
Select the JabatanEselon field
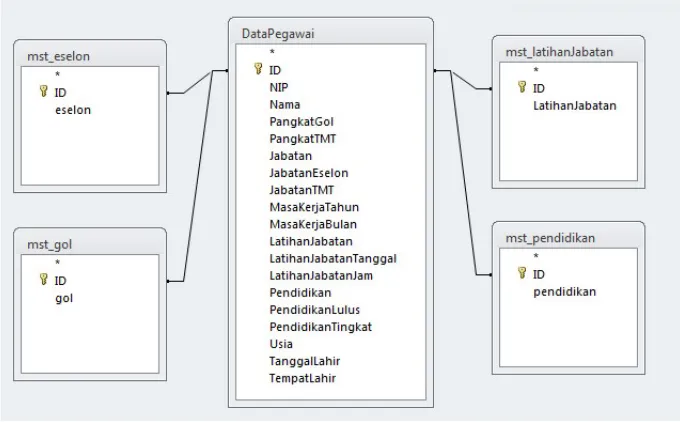[x=330, y=173]
